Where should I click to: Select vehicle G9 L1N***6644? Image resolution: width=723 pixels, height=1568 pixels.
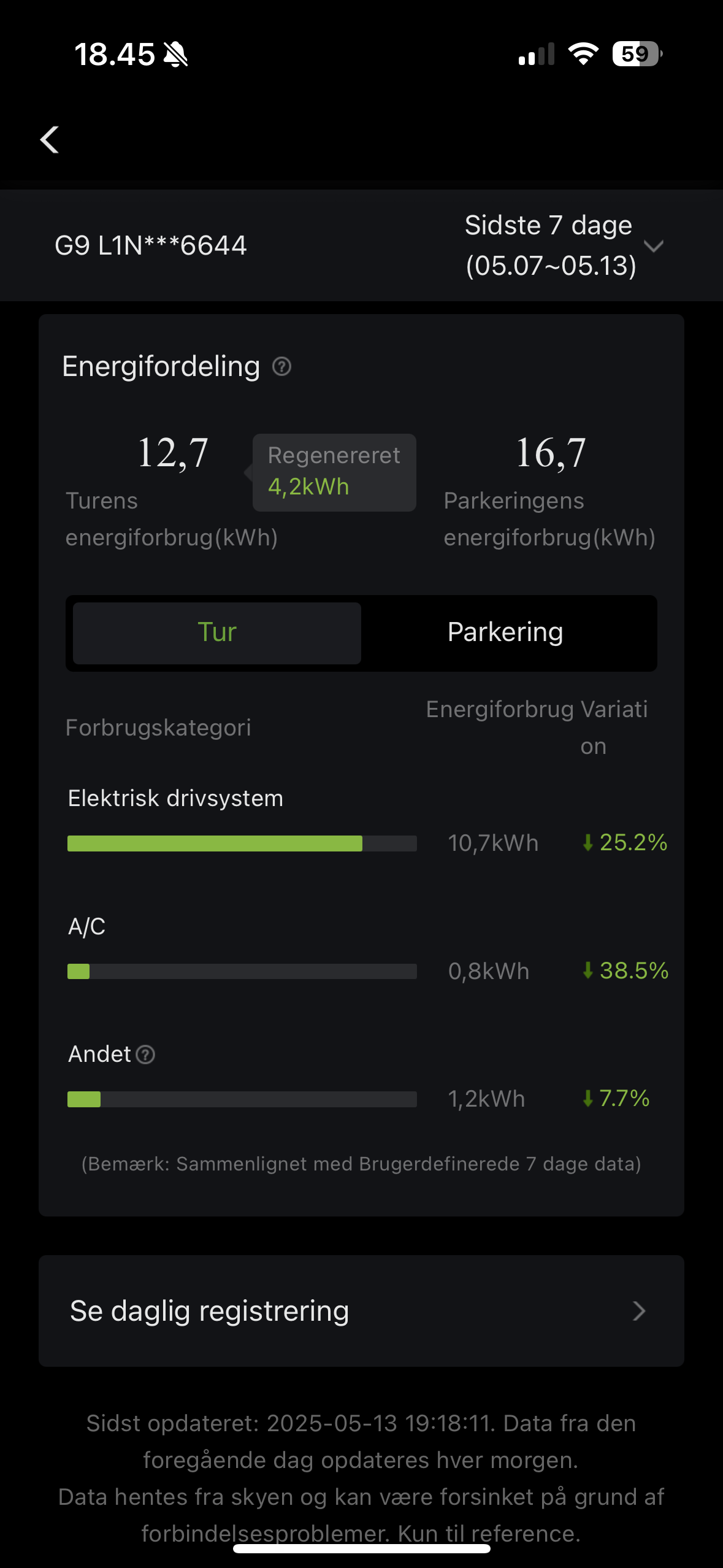tap(151, 245)
